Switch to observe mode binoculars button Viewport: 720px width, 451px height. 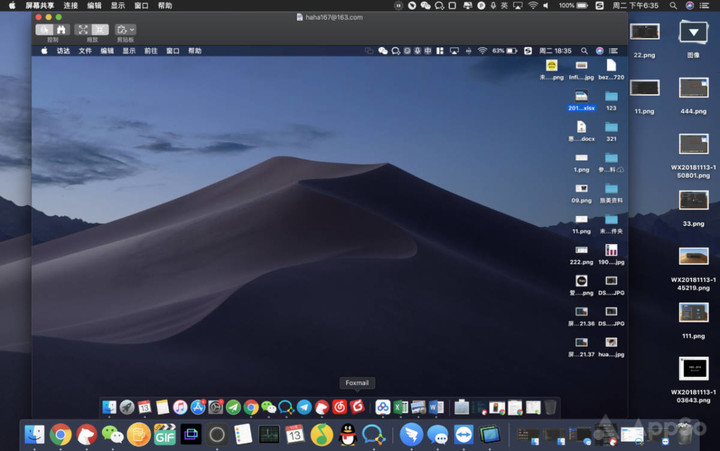61,30
